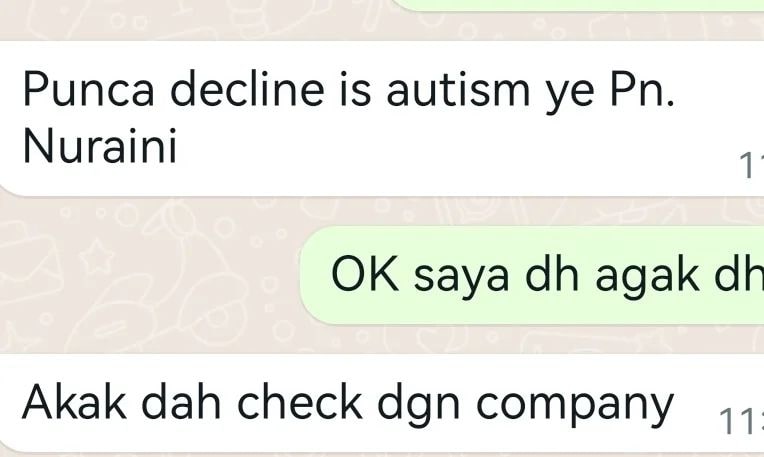Click the timestamp beside "company" message
764x457 pixels.
tap(741, 421)
